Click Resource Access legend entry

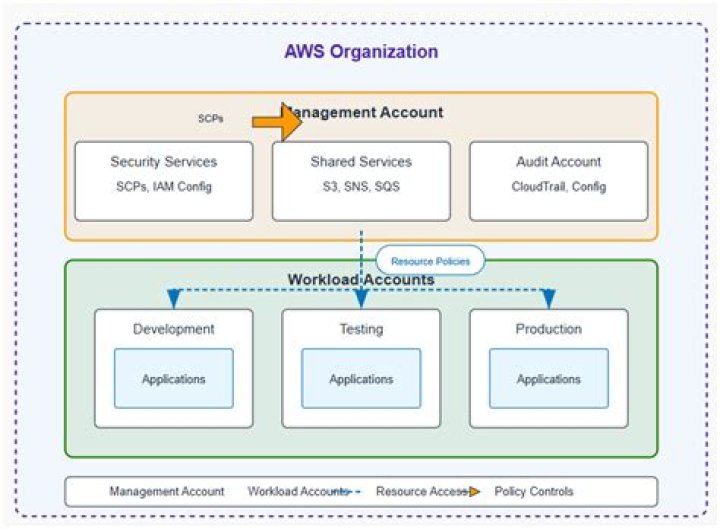pos(422,491)
